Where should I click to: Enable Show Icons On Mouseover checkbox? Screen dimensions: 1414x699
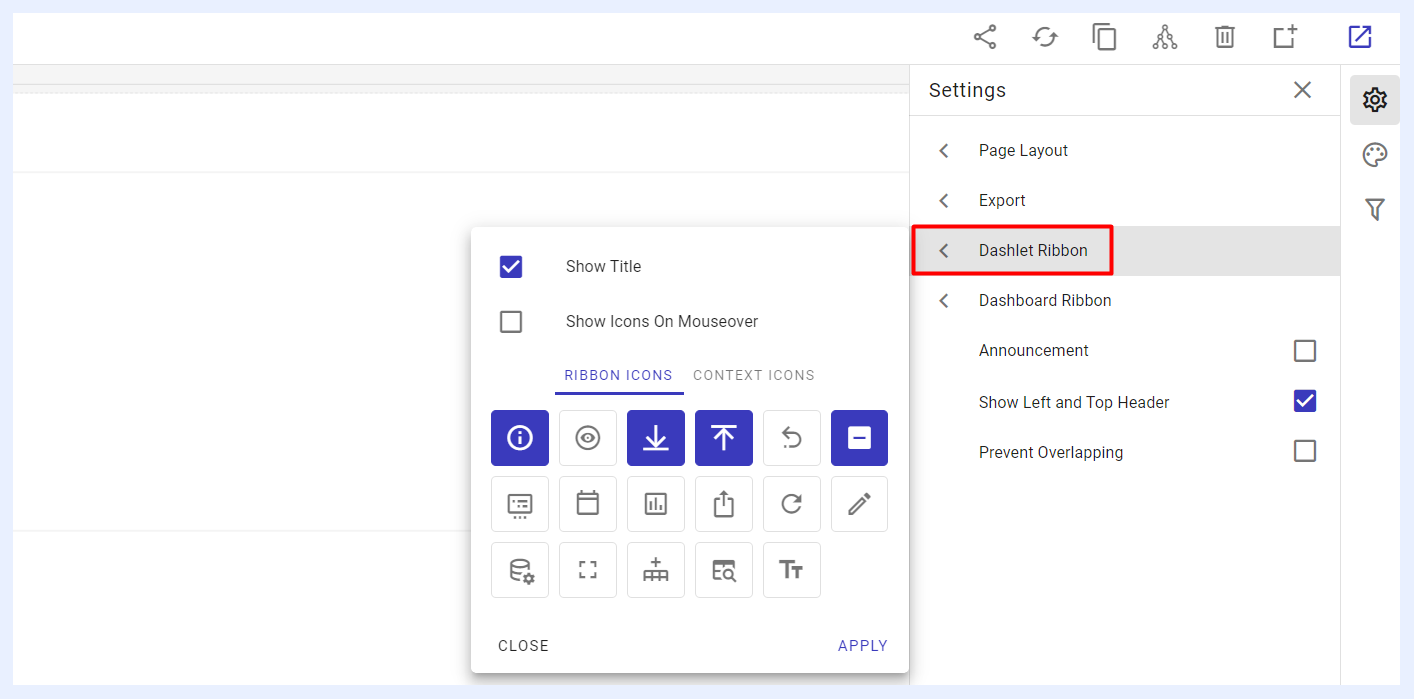click(x=511, y=322)
